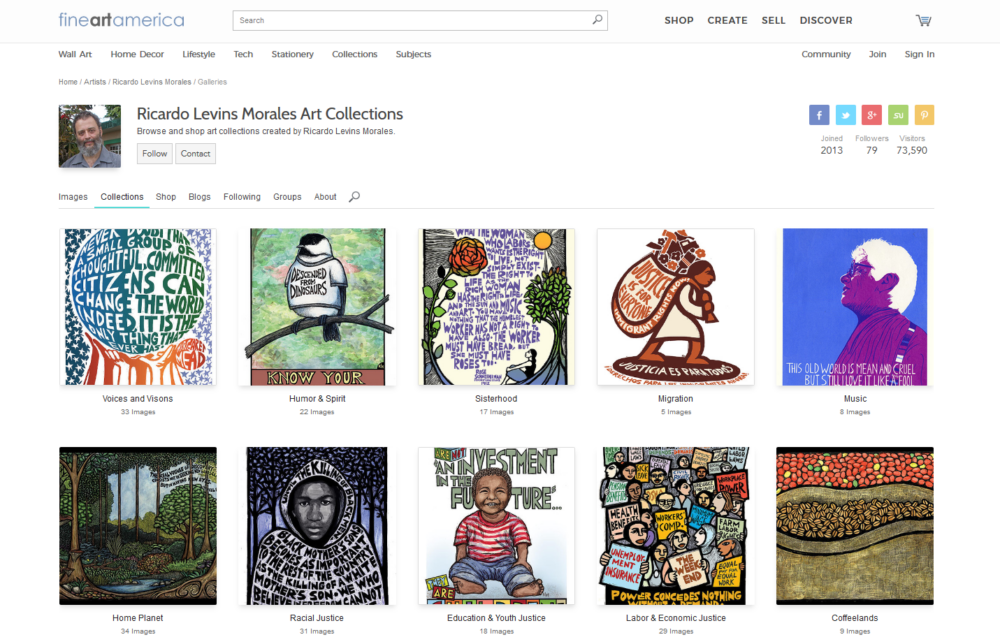Switch to the Following tab

pos(242,197)
